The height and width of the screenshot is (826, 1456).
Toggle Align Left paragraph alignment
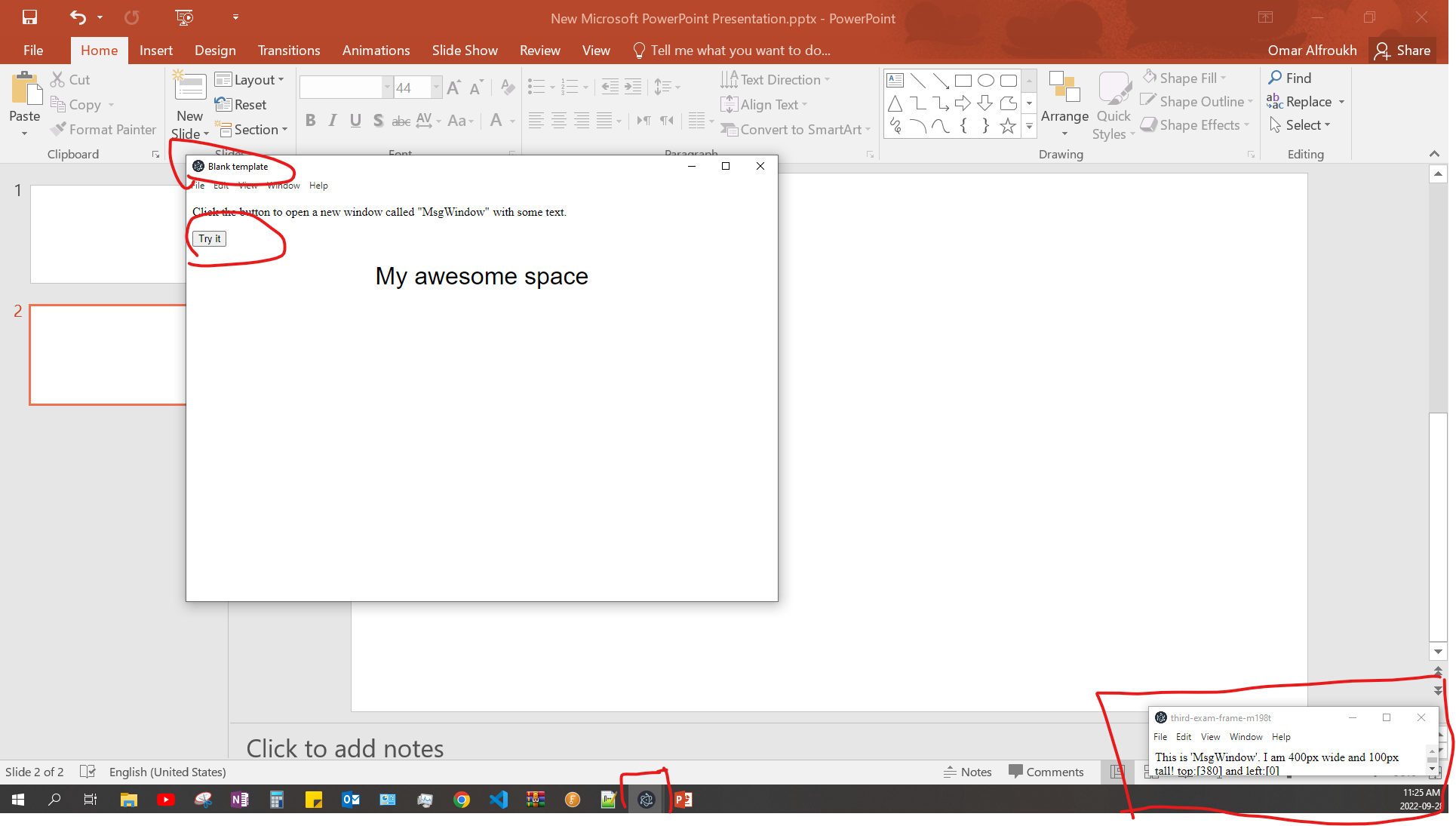click(536, 121)
